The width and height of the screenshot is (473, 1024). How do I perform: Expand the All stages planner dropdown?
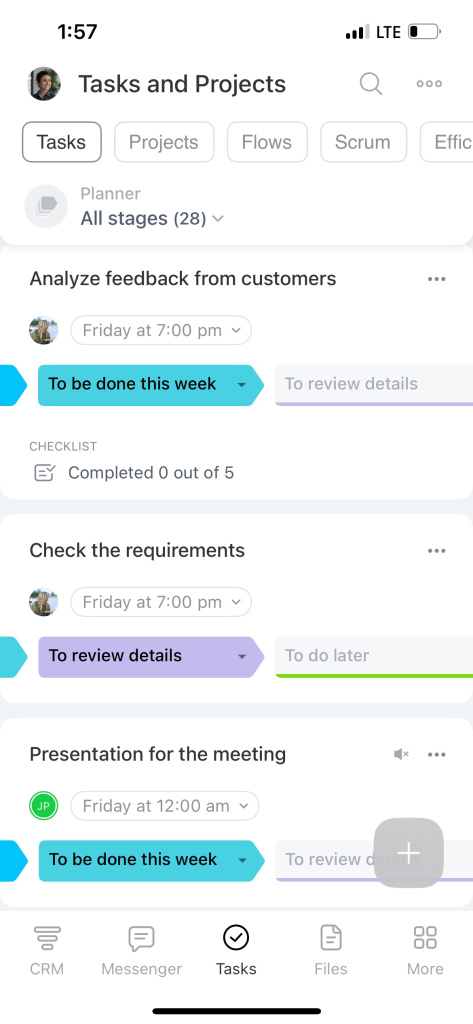tap(152, 218)
